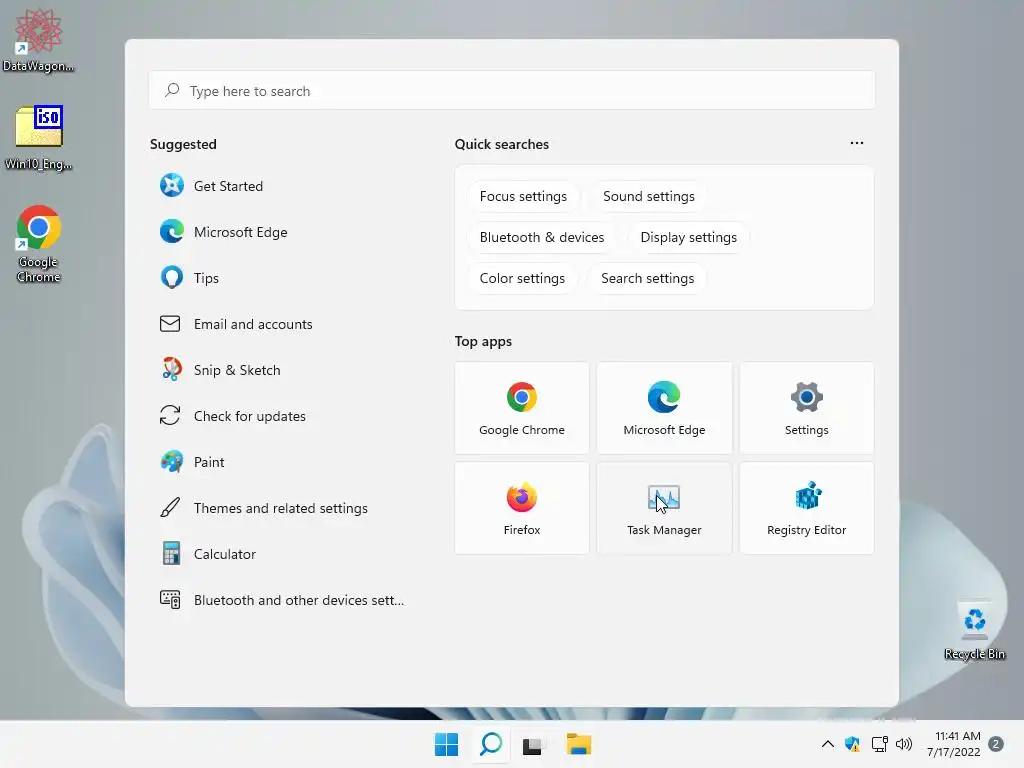Open Quick searches more options menu
This screenshot has width=1024, height=768.
(857, 143)
